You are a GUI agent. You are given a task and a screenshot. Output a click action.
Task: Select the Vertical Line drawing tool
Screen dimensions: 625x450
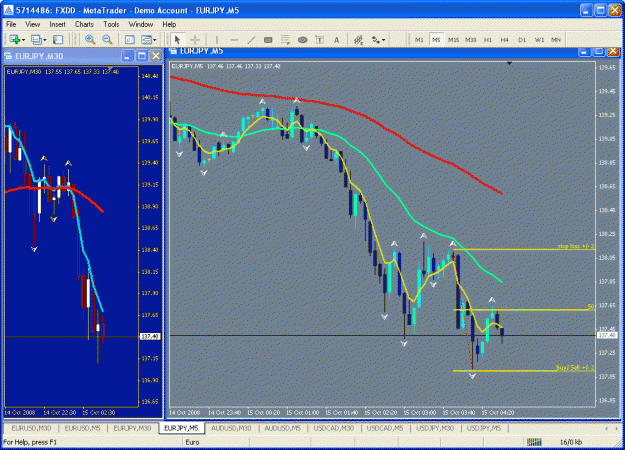coord(216,39)
